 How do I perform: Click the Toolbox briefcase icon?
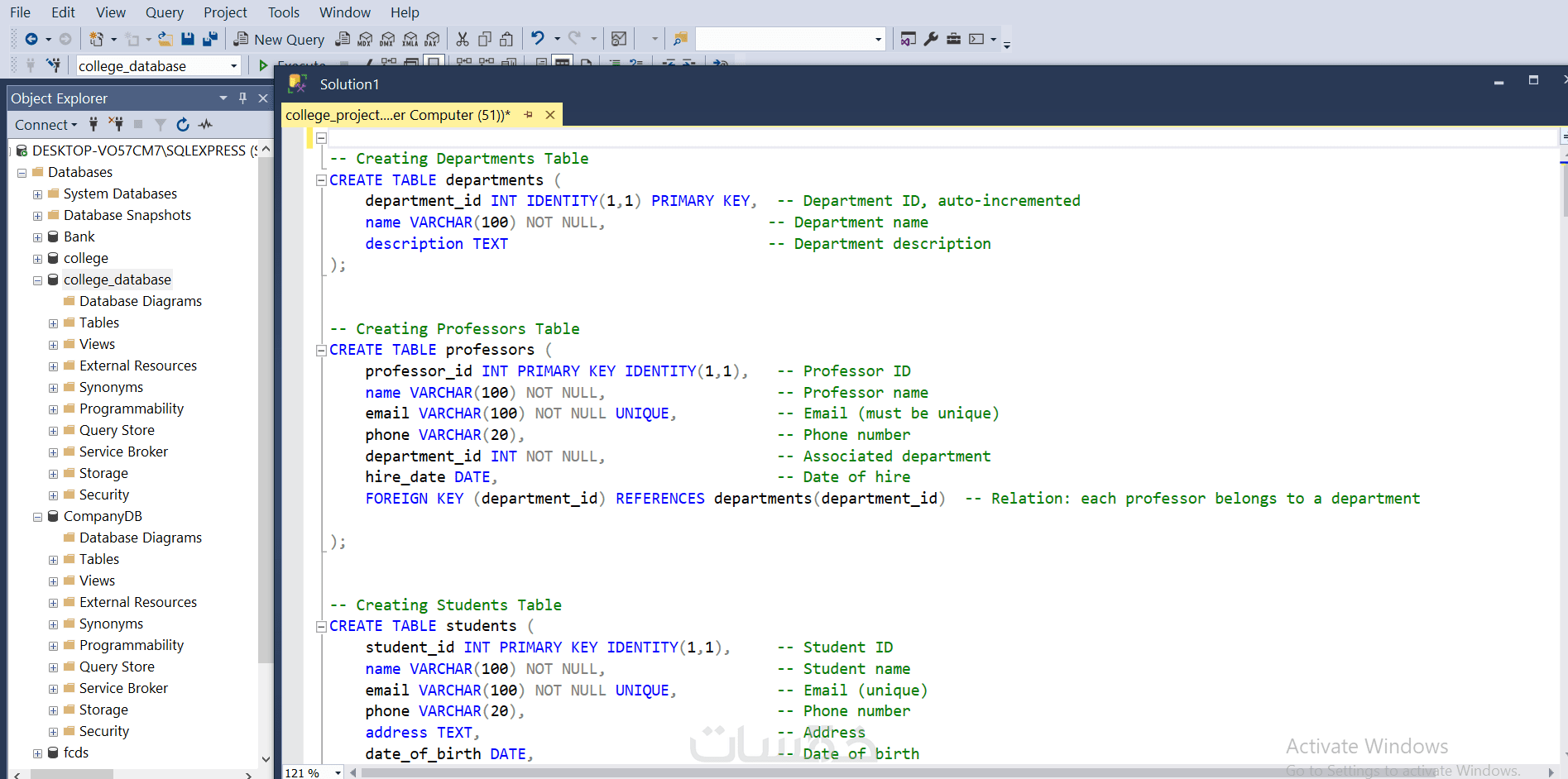point(953,39)
